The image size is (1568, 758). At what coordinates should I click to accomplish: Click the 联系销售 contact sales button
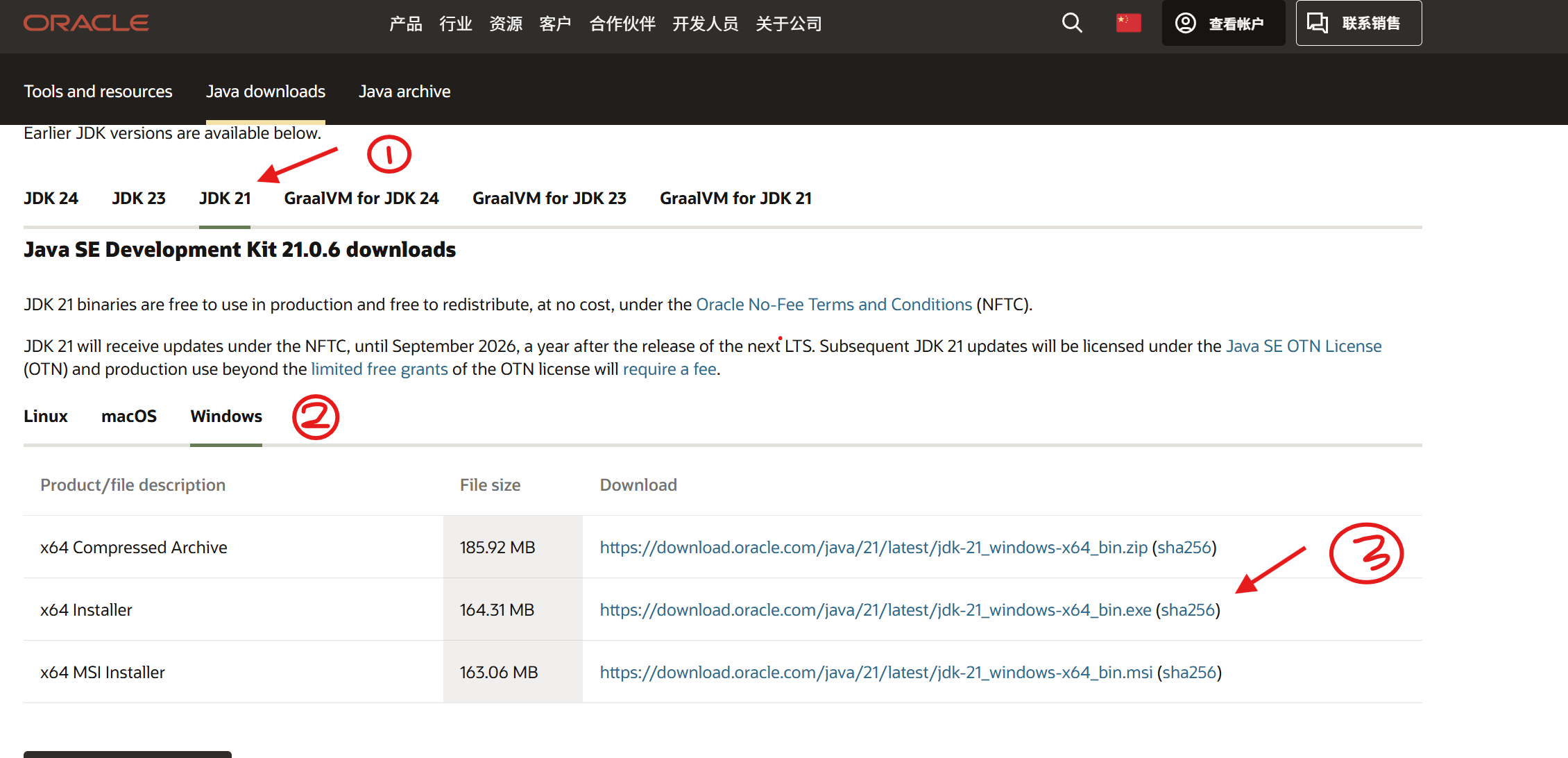1358,23
